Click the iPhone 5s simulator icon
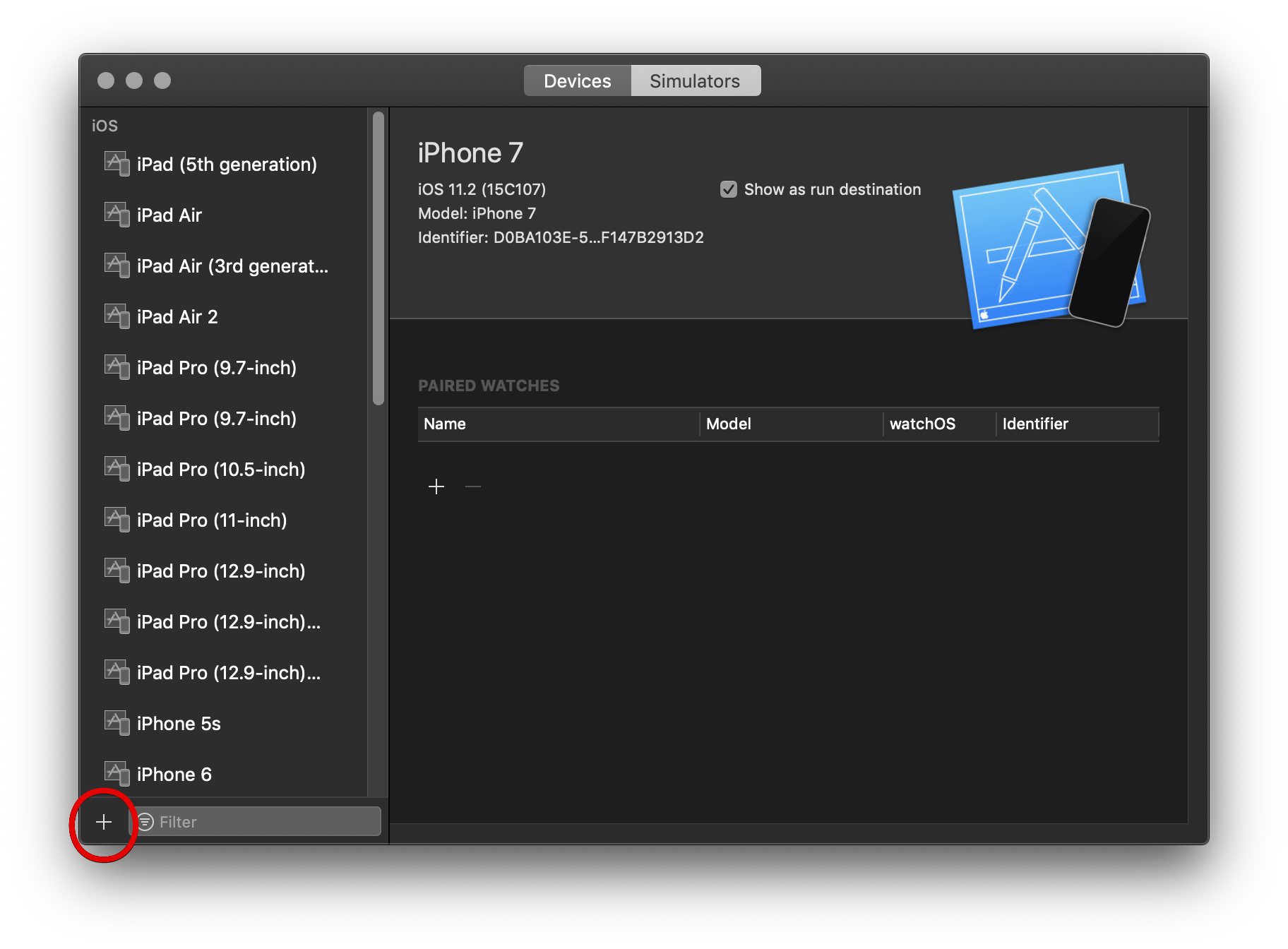Viewport: 1288px width, 949px height. coord(117,723)
